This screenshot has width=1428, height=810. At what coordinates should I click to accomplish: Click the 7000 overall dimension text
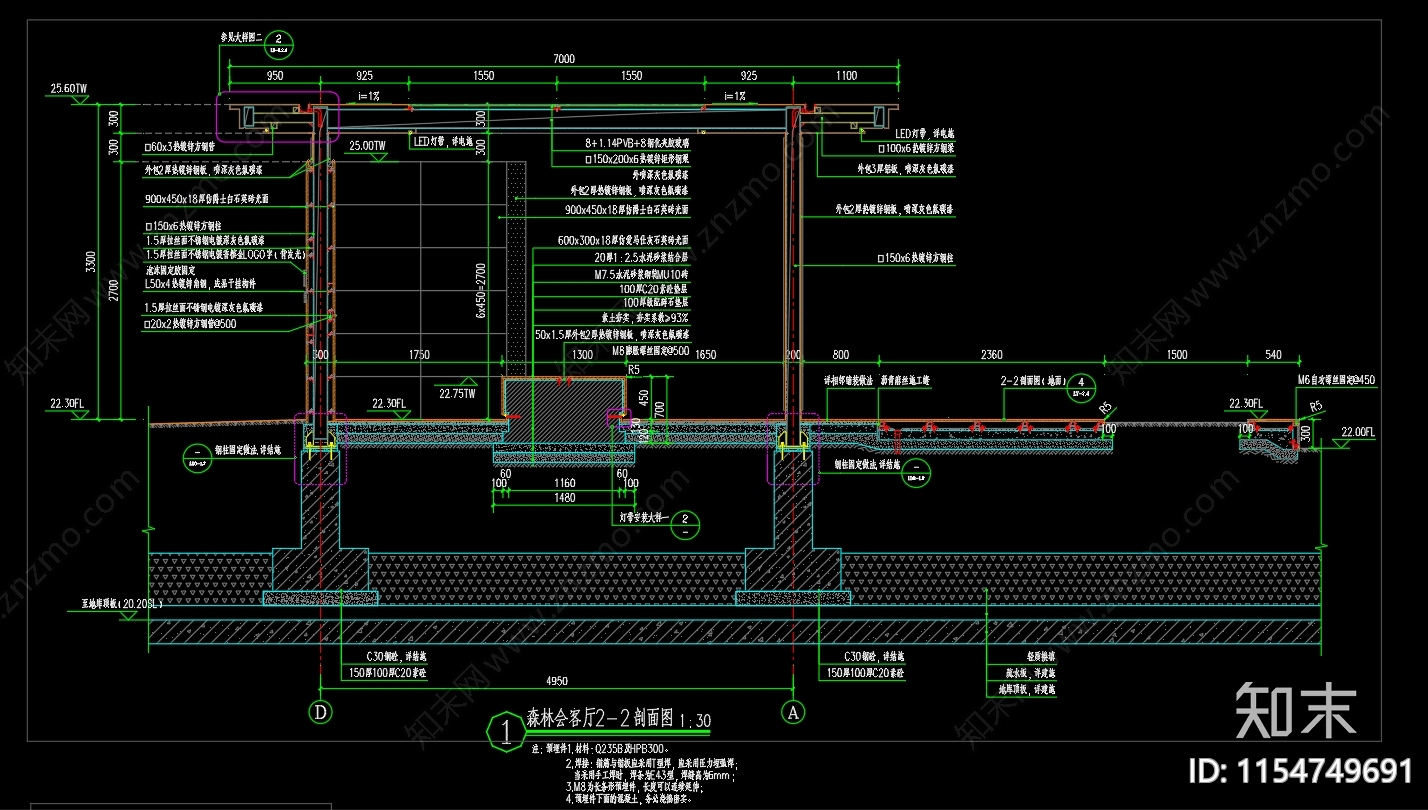click(x=564, y=59)
